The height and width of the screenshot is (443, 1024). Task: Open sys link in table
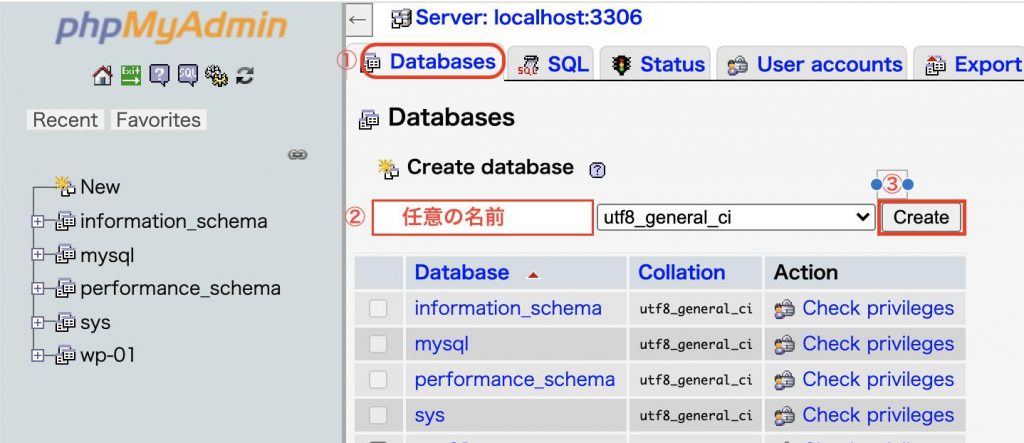point(430,416)
